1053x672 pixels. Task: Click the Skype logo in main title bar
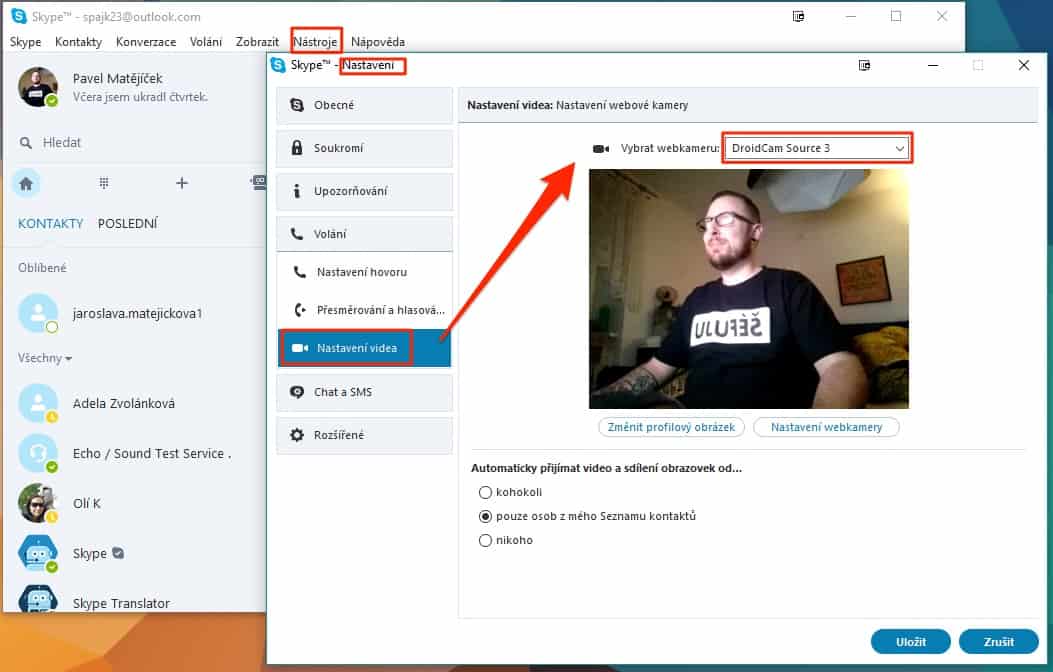point(19,16)
